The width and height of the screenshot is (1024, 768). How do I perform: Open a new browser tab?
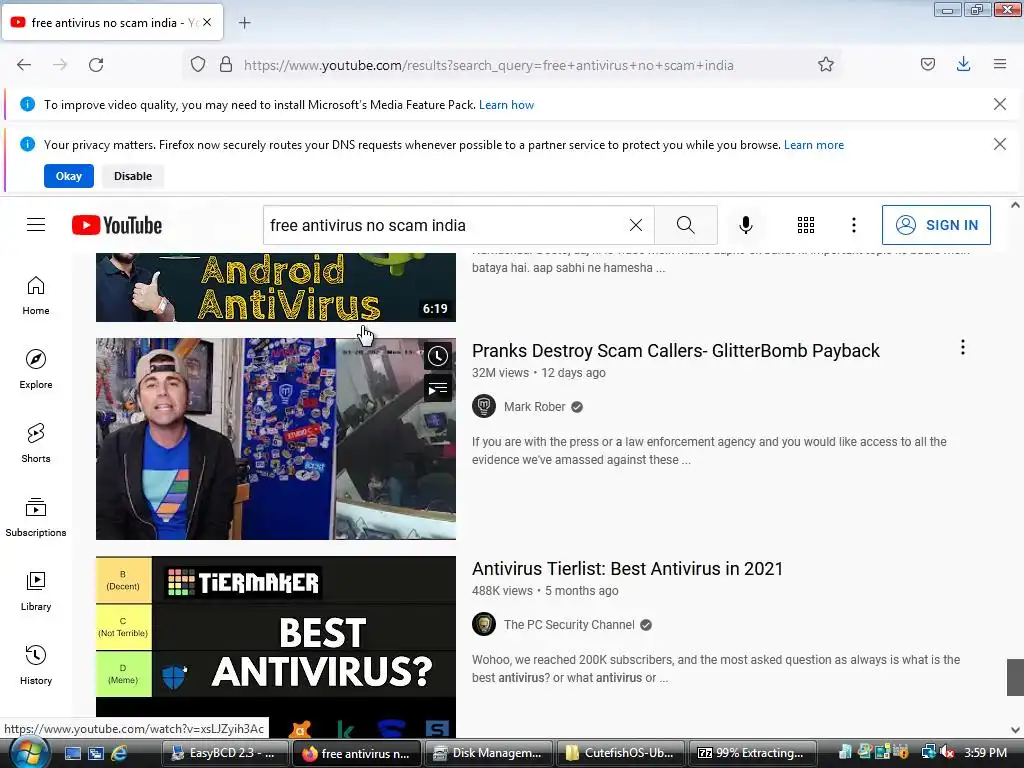[x=245, y=23]
